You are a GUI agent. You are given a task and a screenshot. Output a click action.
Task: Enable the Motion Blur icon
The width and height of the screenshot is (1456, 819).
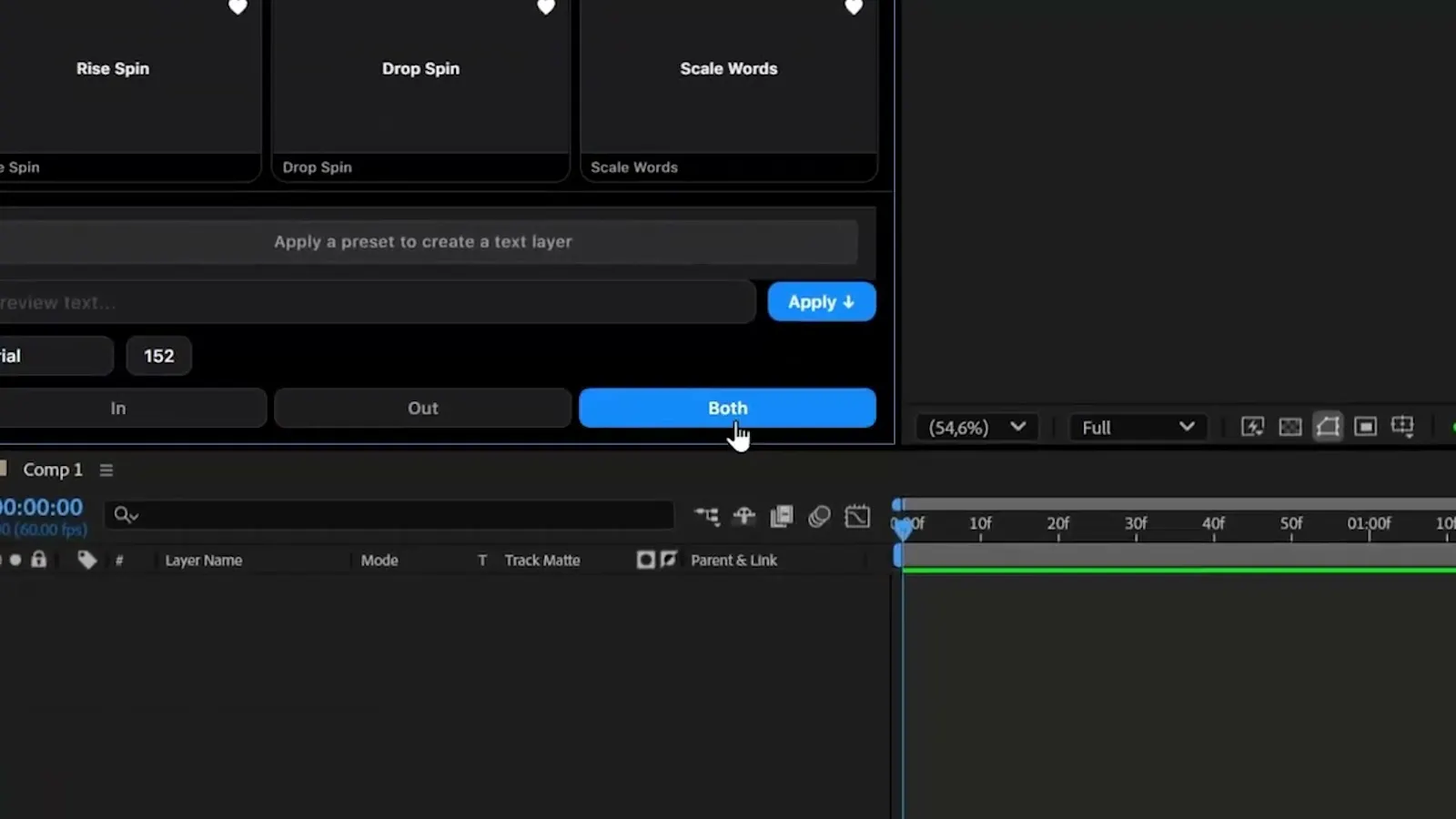[819, 517]
